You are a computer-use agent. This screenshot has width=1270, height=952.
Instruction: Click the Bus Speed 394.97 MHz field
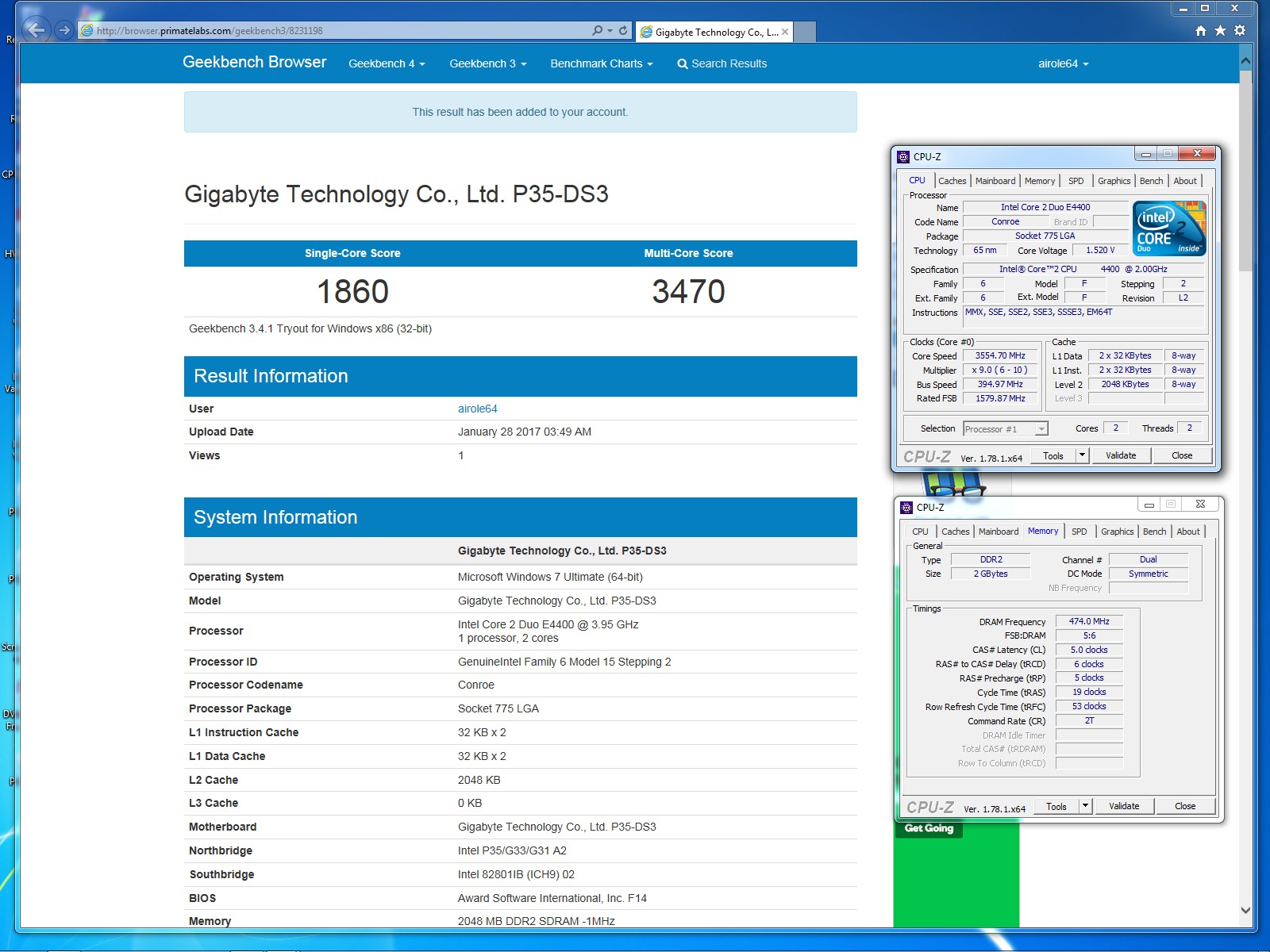(1000, 385)
